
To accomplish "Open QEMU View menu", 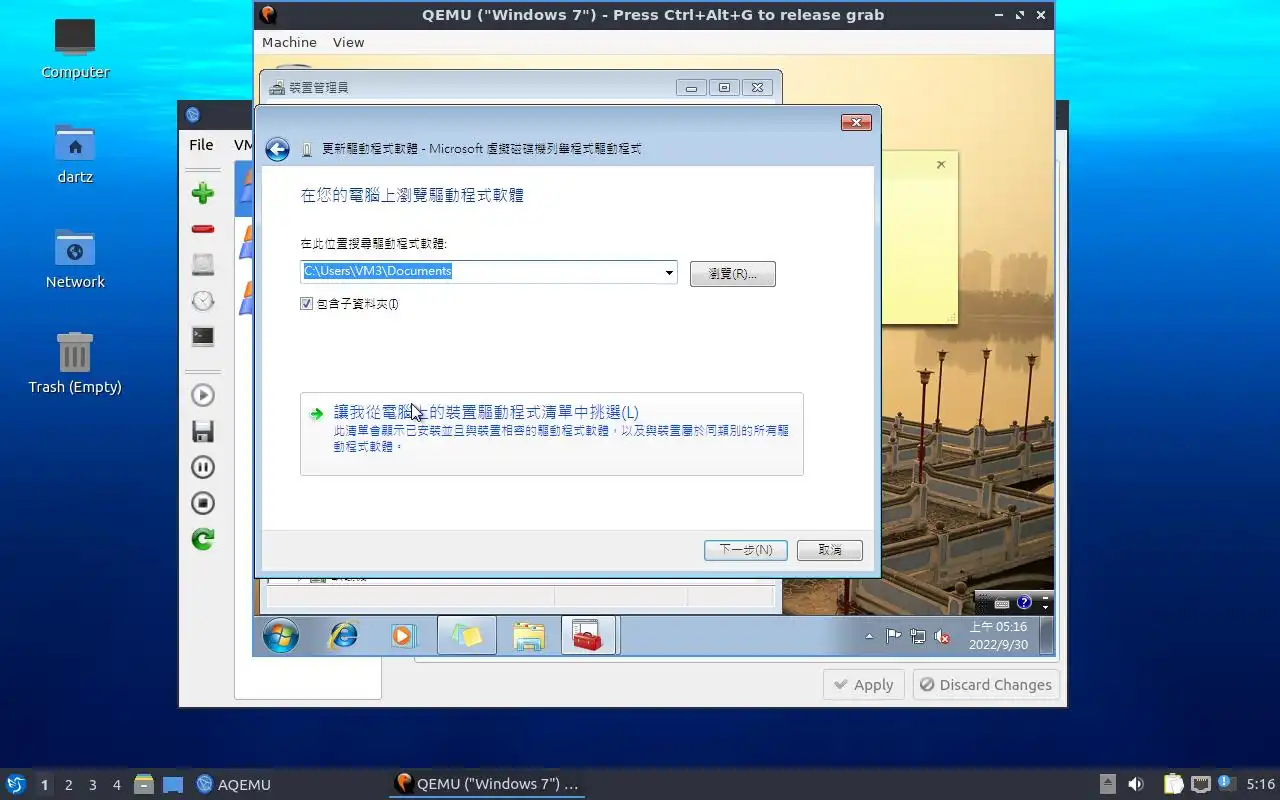I will pyautogui.click(x=348, y=42).
